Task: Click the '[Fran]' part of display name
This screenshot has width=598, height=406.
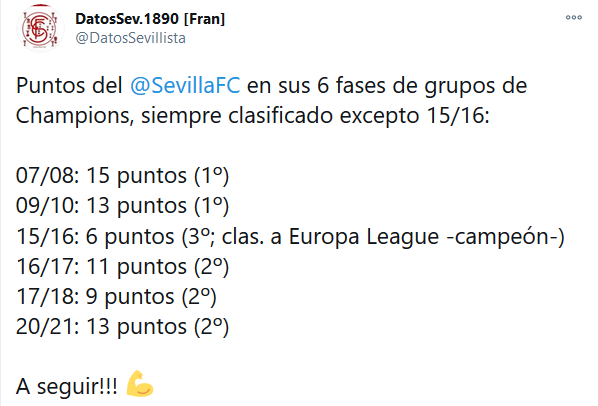Action: [x=204, y=19]
